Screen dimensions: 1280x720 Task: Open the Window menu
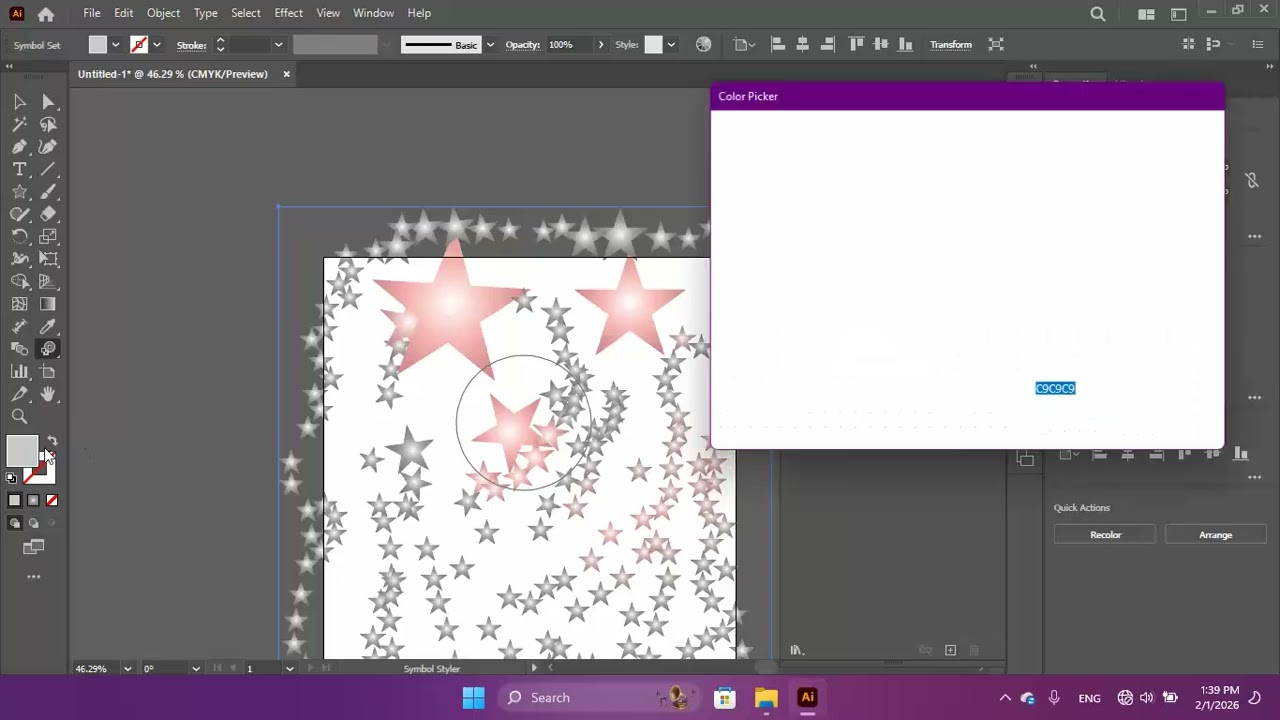[x=373, y=13]
